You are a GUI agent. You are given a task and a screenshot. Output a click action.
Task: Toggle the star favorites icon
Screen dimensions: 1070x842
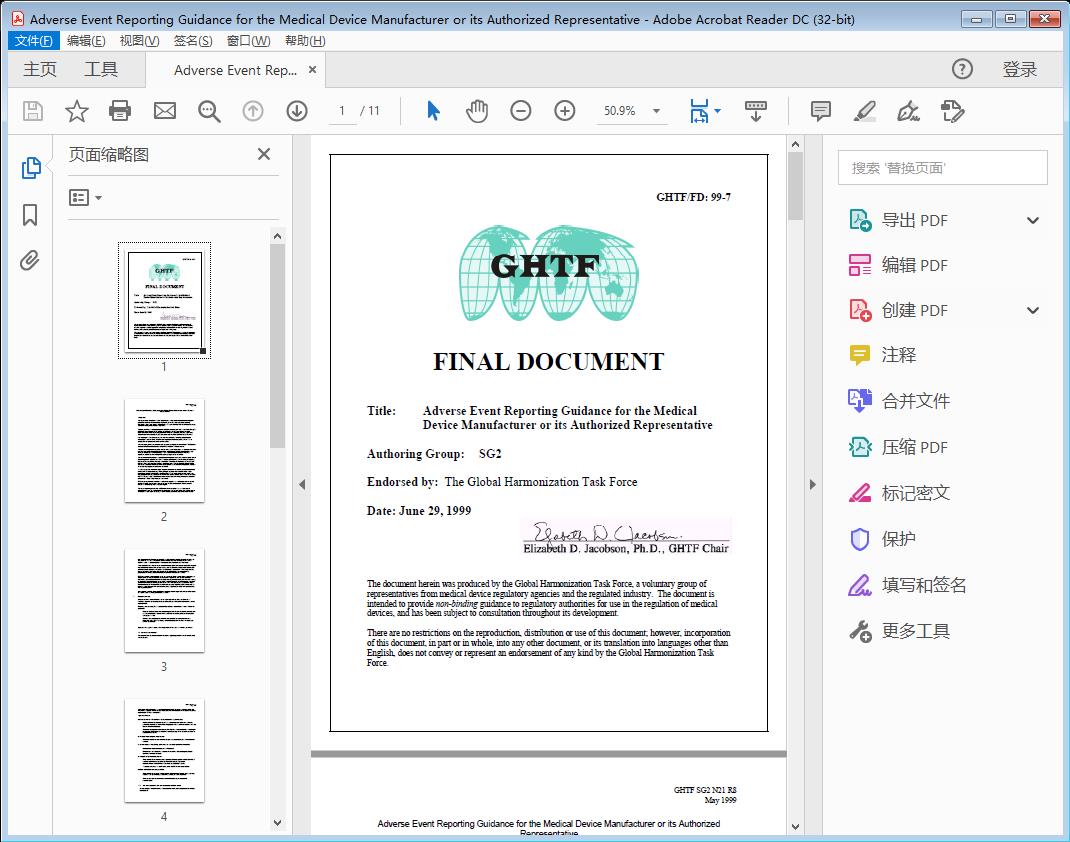(77, 111)
